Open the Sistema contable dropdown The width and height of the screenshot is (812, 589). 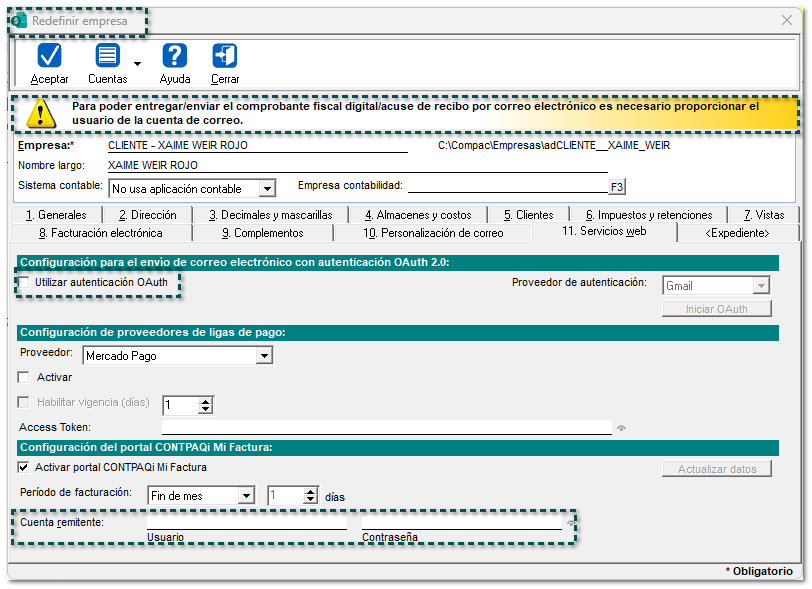click(x=266, y=188)
